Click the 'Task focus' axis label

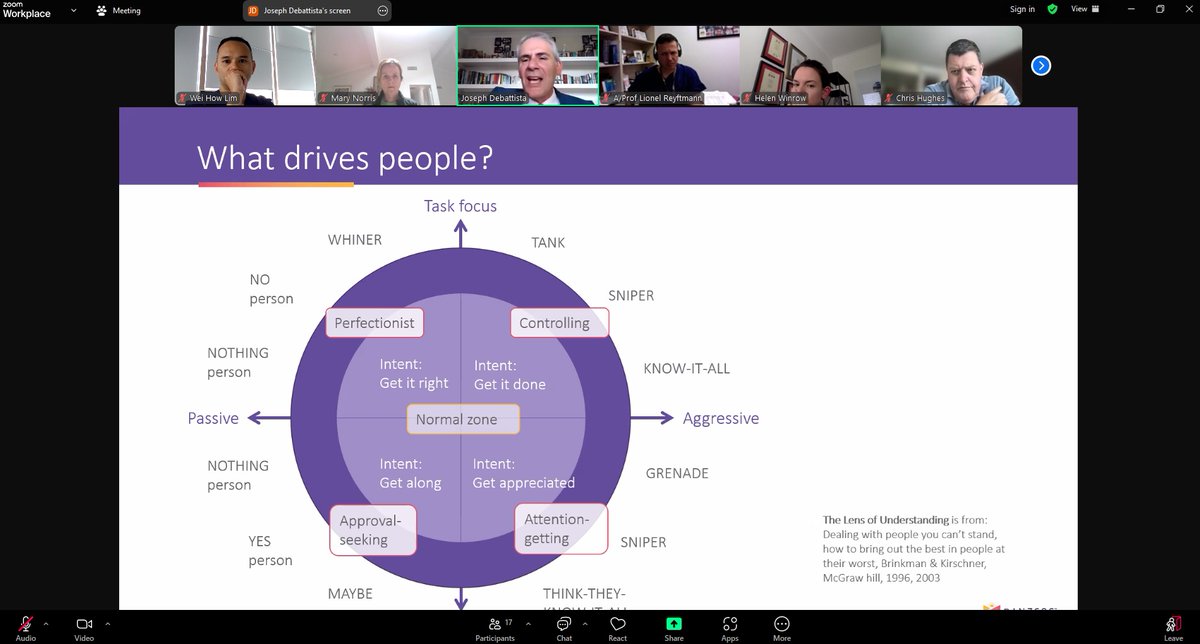pyautogui.click(x=460, y=206)
